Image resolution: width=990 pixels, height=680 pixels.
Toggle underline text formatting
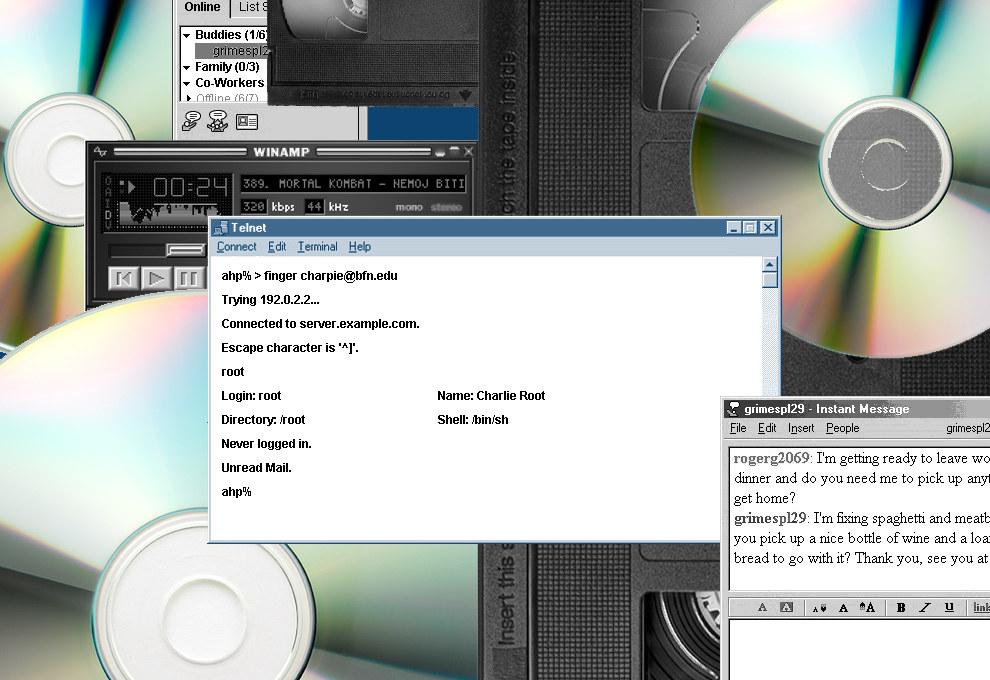tap(948, 607)
